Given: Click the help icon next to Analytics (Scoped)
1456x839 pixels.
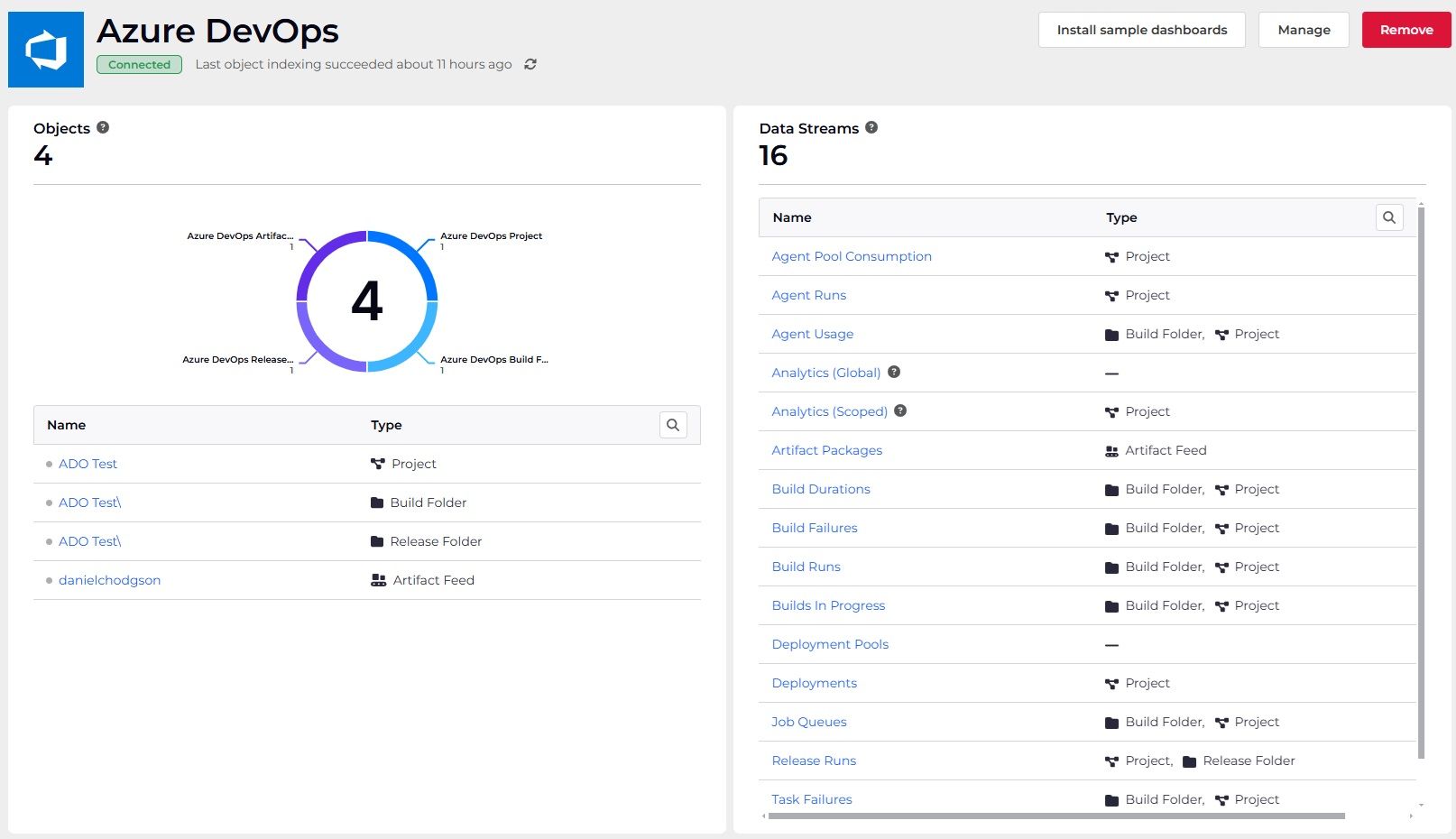Looking at the screenshot, I should (900, 410).
